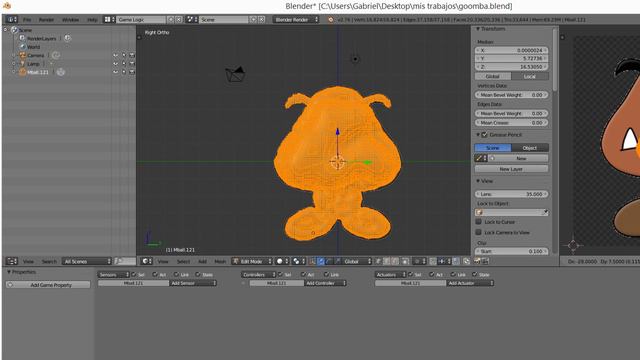Open the Select menu in 3D view header
Screen dimensions: 640x360
pyautogui.click(x=183, y=261)
